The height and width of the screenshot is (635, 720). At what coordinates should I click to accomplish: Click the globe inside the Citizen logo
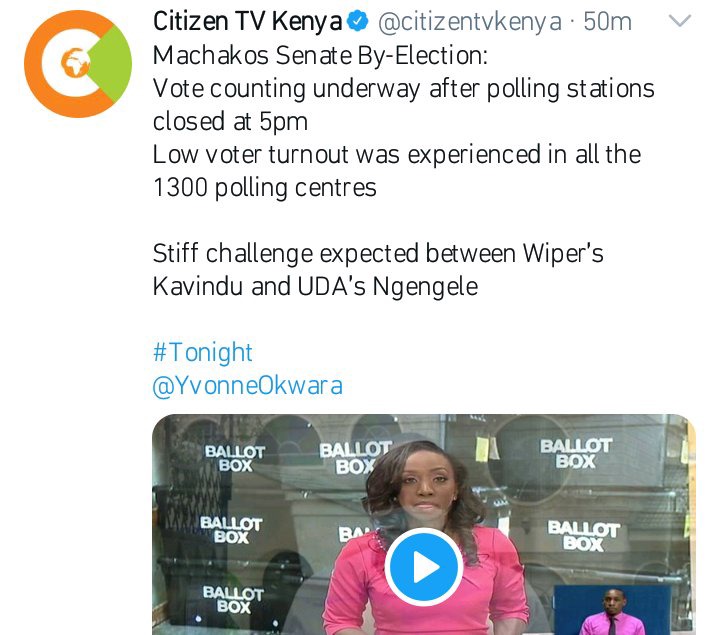tap(75, 62)
